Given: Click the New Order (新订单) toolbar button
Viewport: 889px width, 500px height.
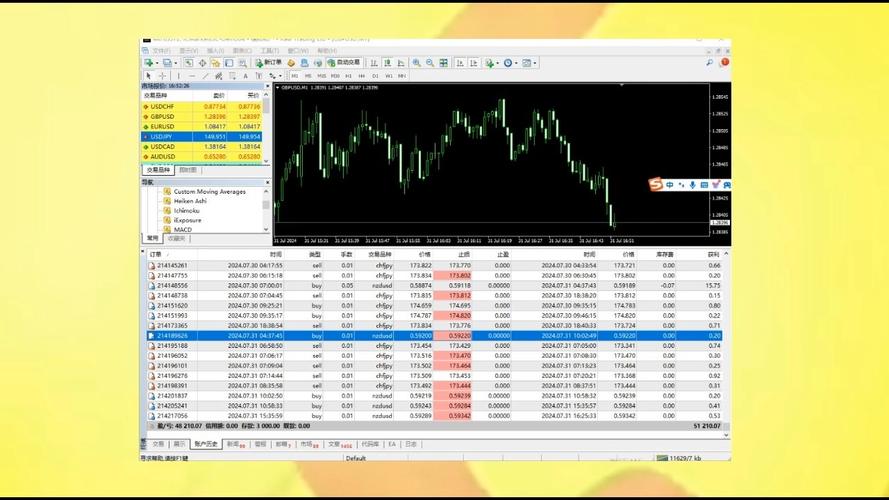Looking at the screenshot, I should [x=269, y=63].
